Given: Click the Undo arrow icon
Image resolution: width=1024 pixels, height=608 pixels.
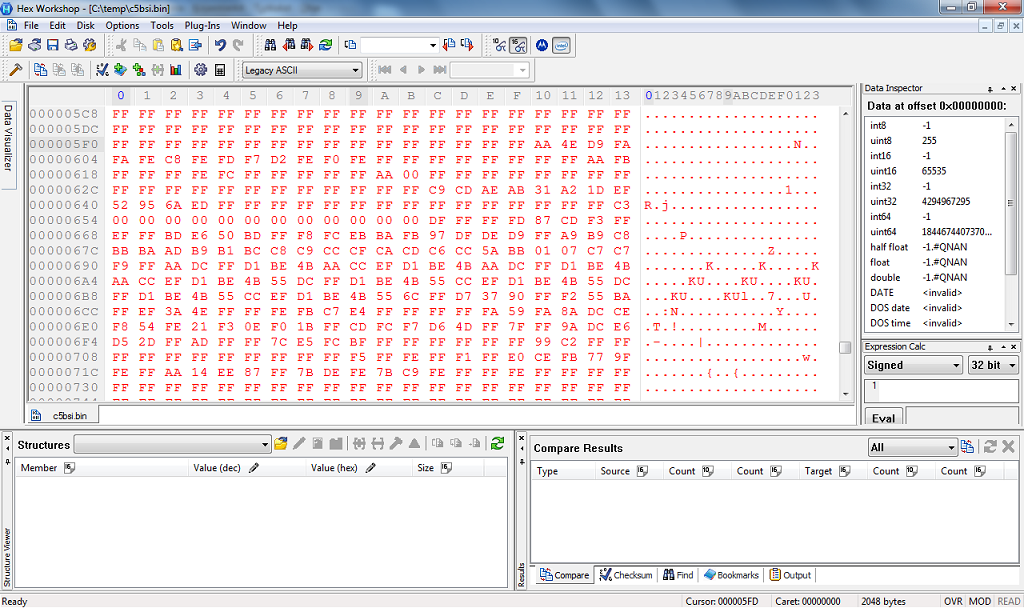Looking at the screenshot, I should (219, 45).
